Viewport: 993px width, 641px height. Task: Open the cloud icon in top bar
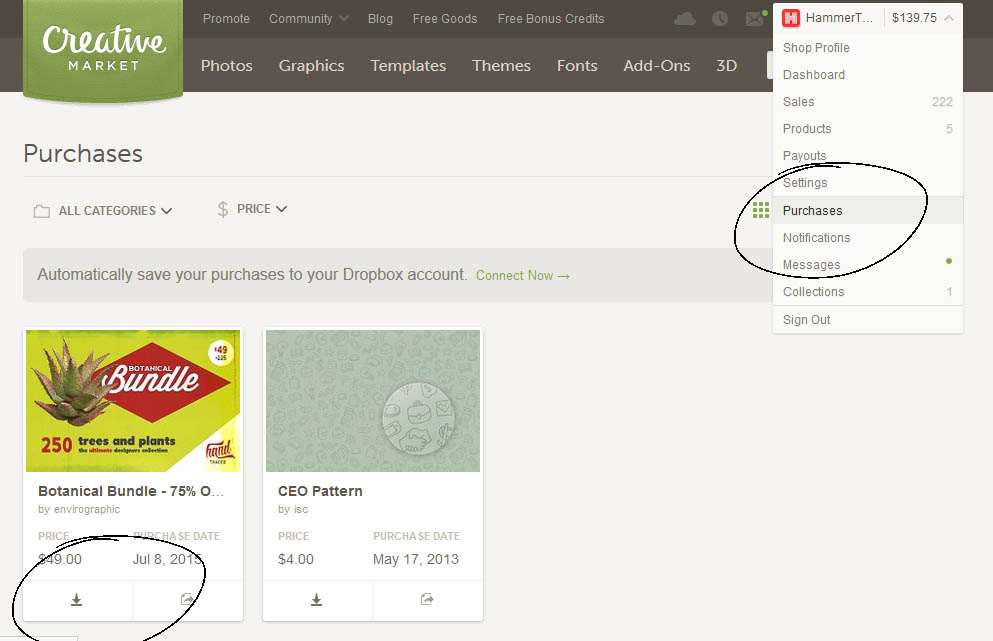(685, 19)
